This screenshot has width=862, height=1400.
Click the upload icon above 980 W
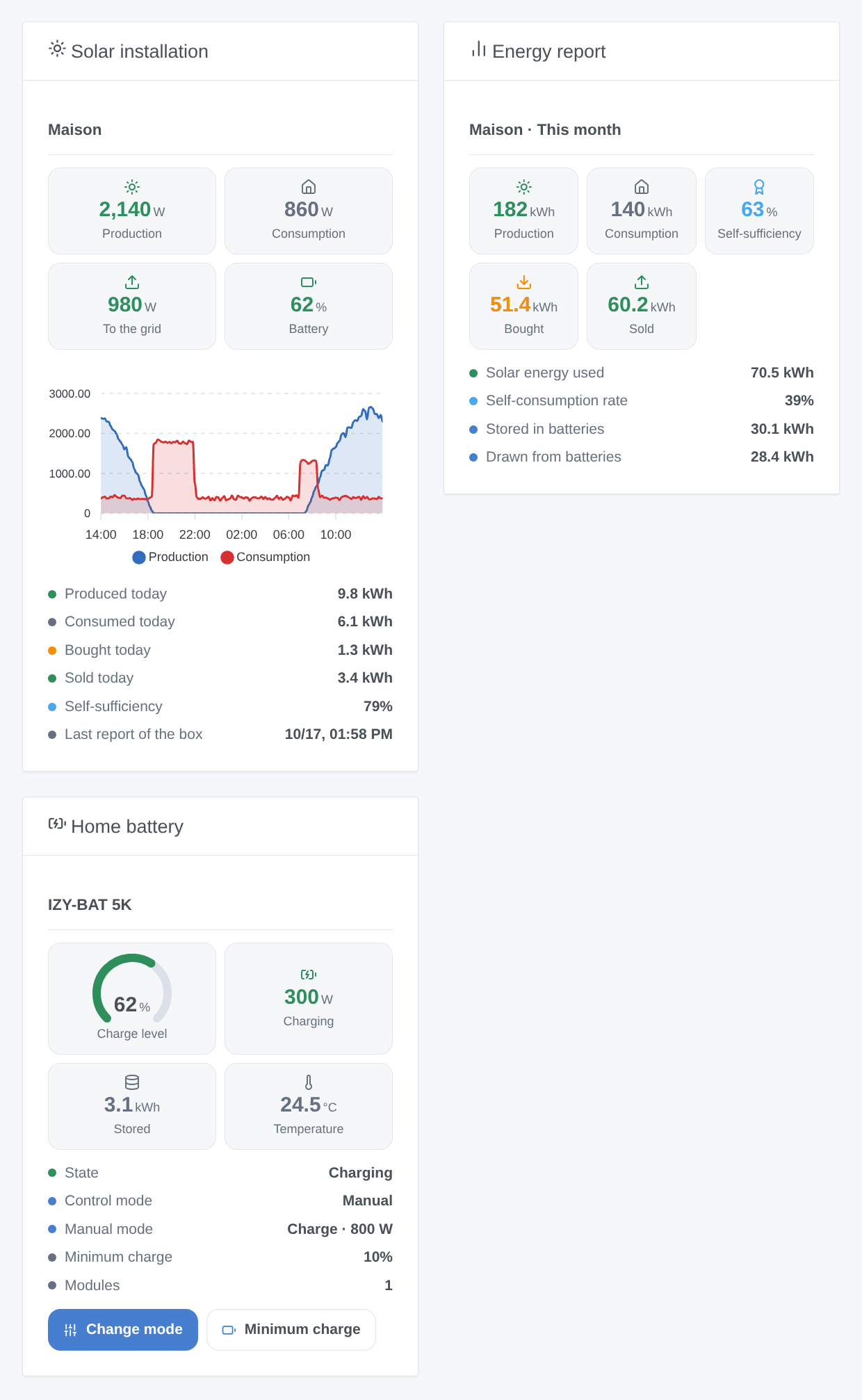132,282
